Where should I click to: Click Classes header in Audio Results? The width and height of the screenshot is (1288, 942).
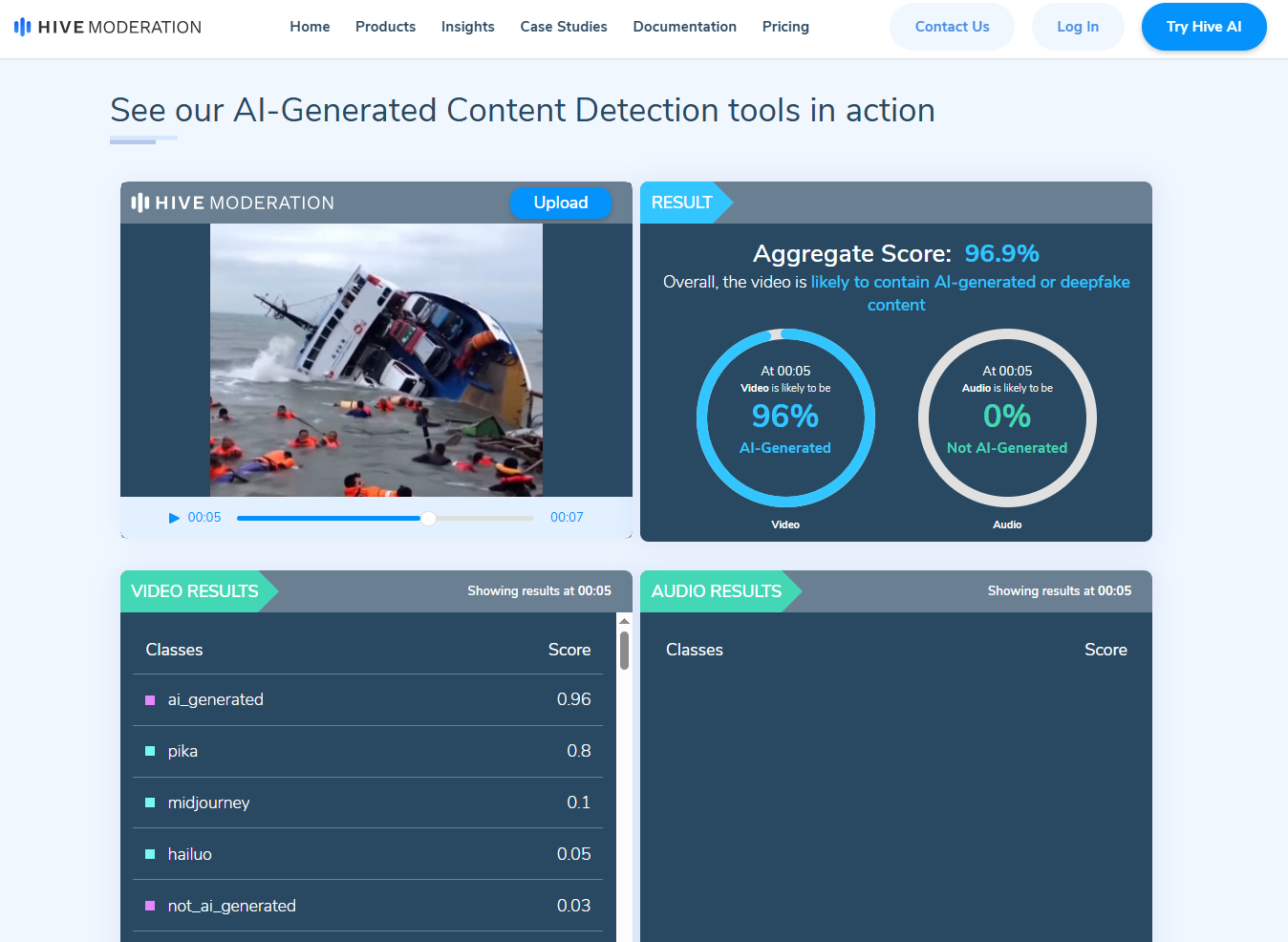(695, 650)
